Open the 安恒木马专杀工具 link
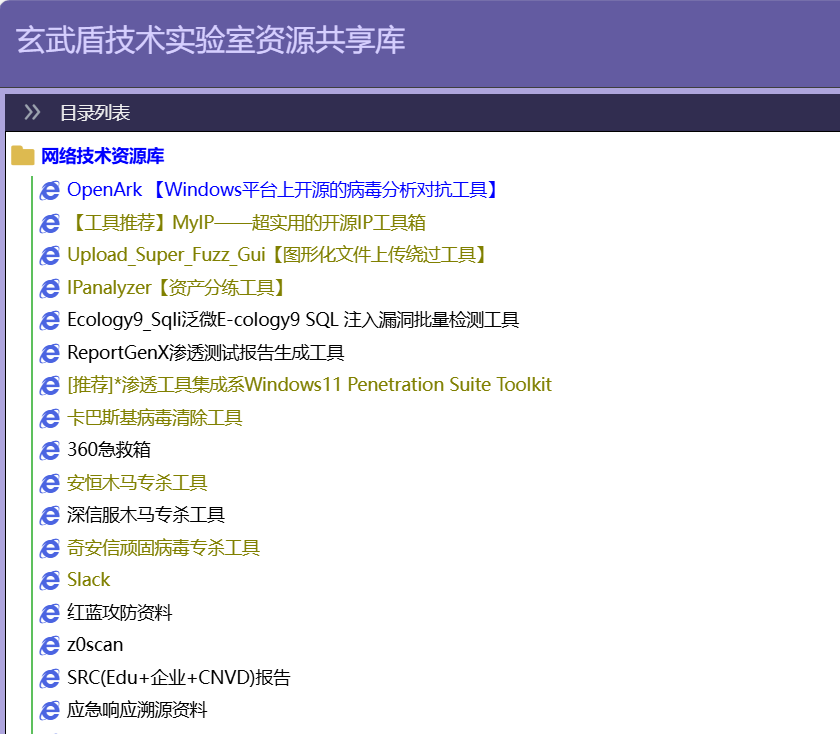Viewport: 840px width, 734px height. (x=137, y=483)
